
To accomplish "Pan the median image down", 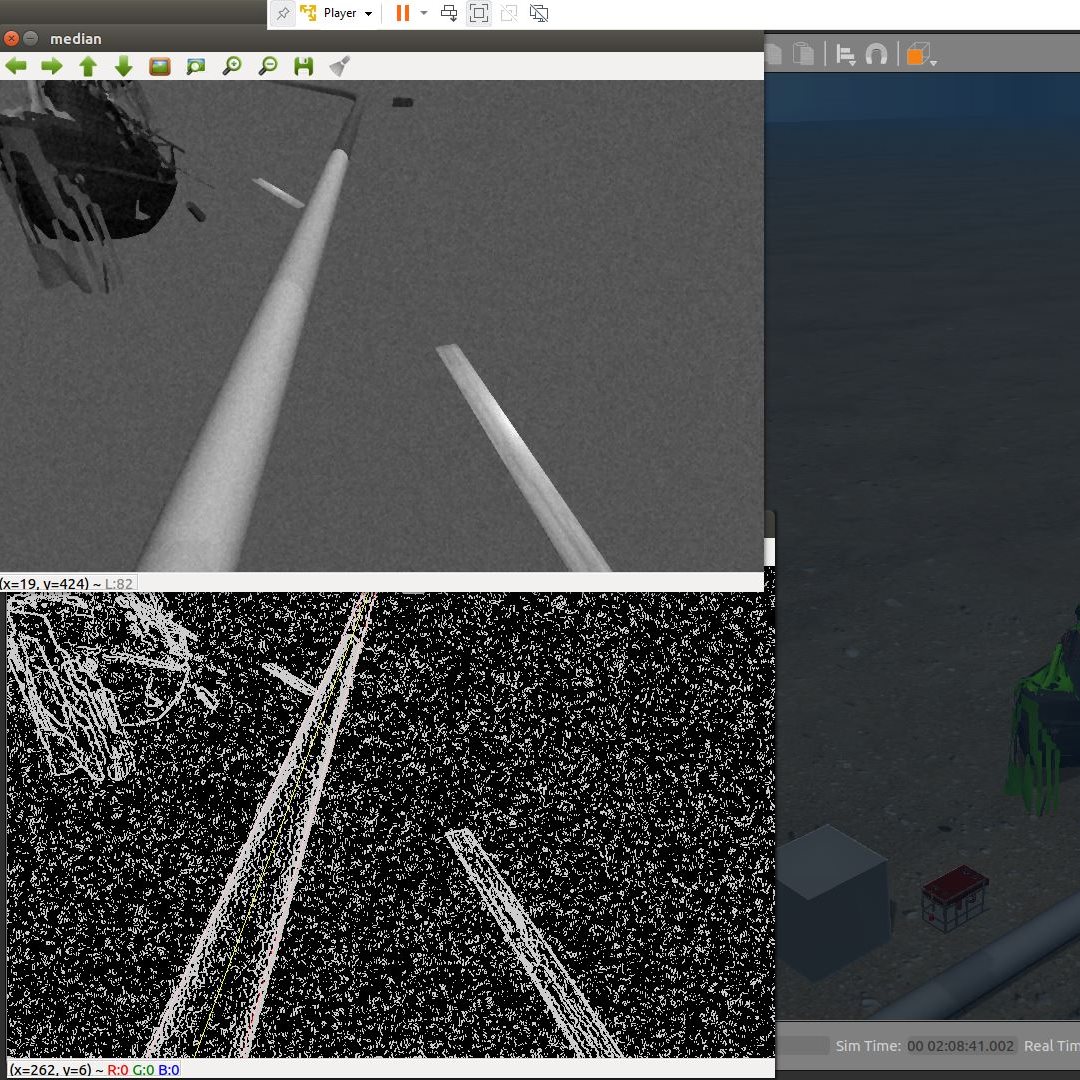I will point(123,66).
